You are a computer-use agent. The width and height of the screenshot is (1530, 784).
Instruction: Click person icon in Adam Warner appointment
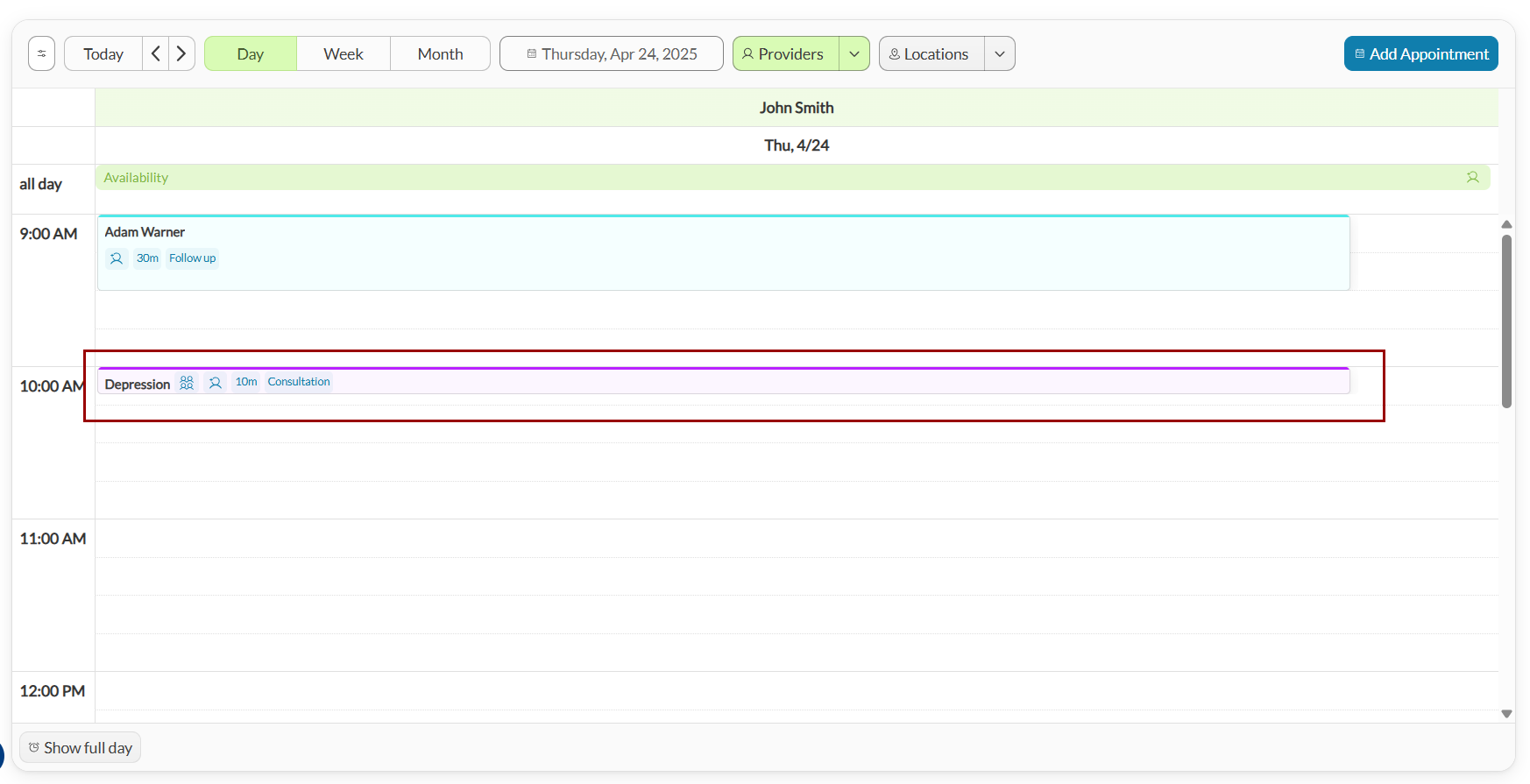click(x=116, y=258)
